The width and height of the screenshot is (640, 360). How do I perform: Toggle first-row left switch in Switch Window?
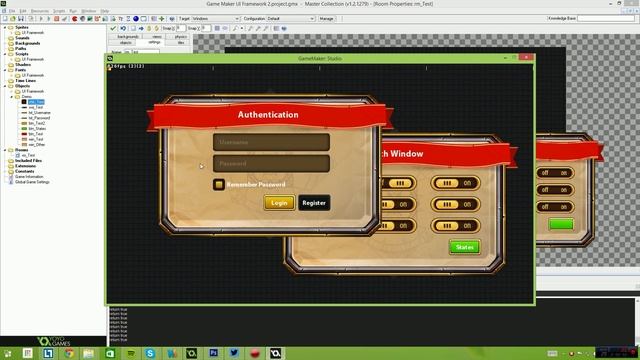click(398, 183)
